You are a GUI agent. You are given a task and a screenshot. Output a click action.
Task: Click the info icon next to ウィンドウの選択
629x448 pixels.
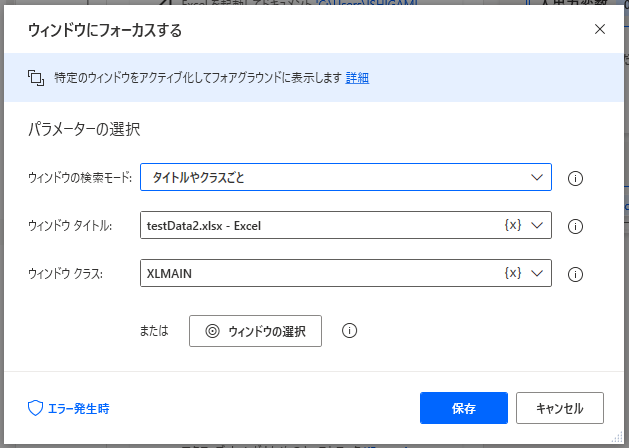[349, 331]
